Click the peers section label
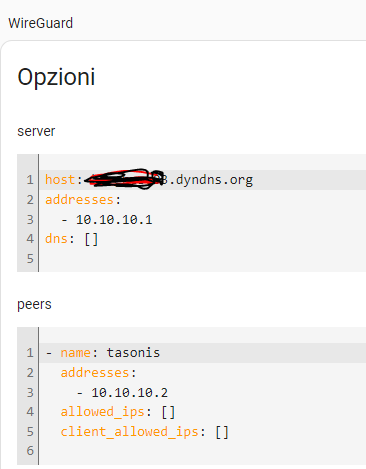Viewport: 366px width, 469px height. (34, 304)
